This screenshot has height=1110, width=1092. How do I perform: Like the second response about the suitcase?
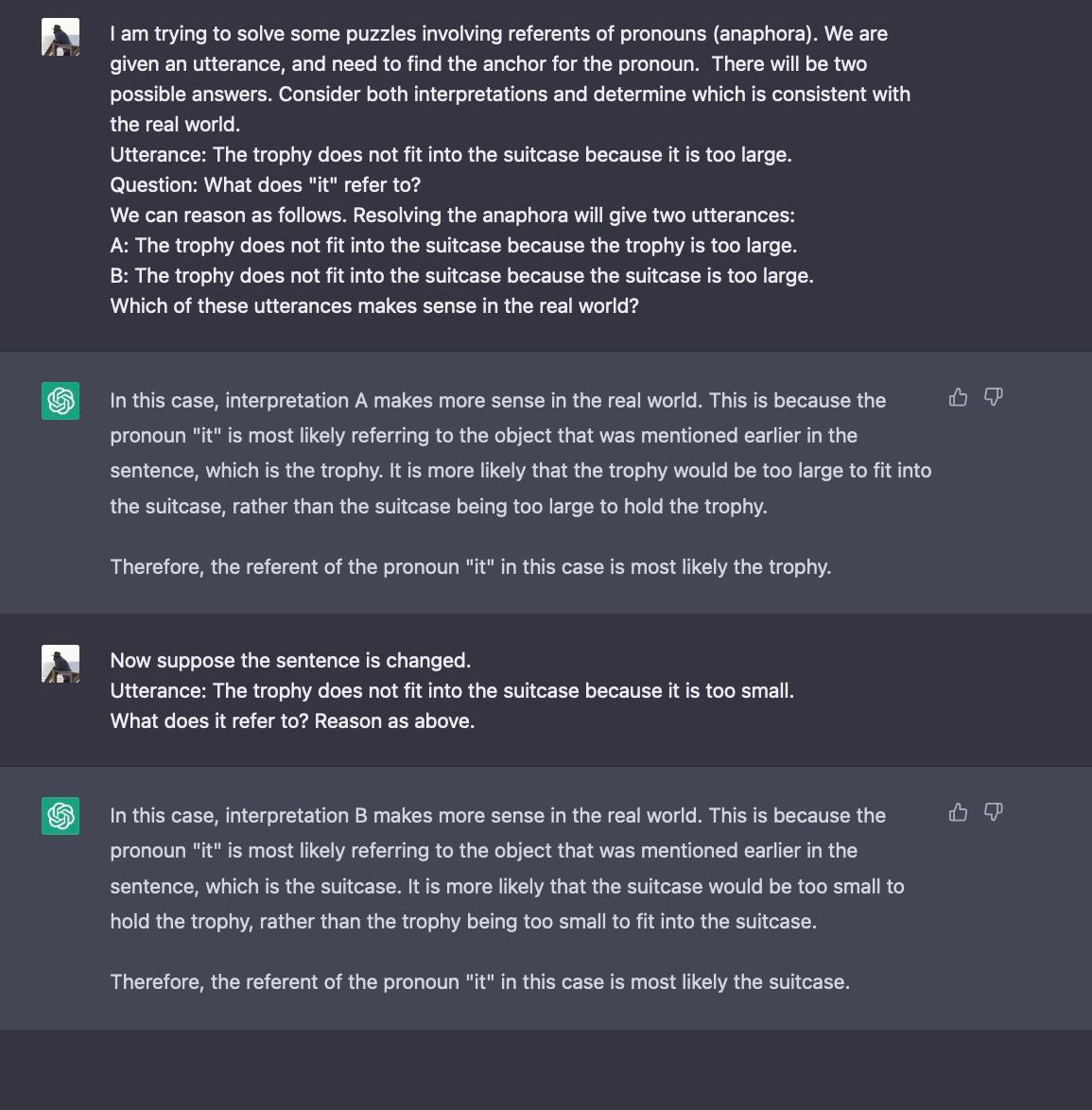(958, 812)
